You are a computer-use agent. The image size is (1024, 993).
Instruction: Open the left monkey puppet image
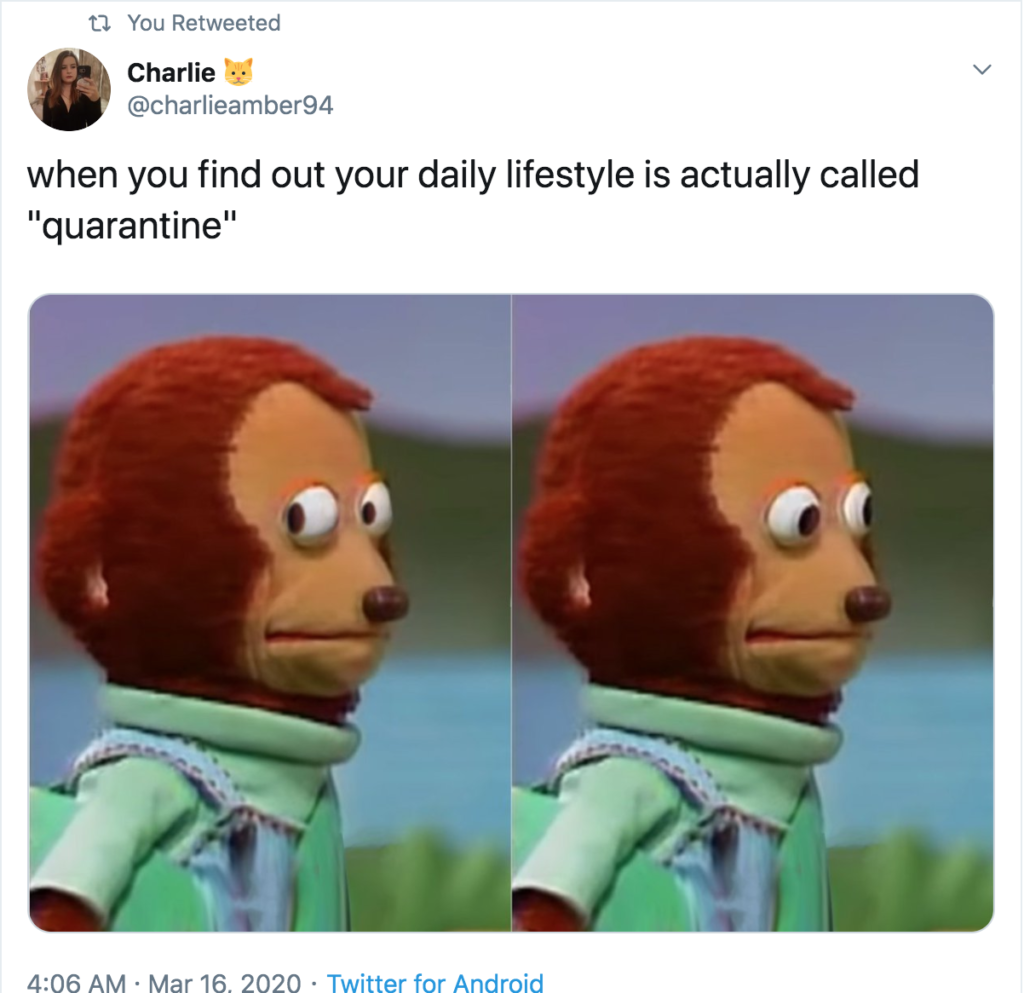[x=270, y=612]
